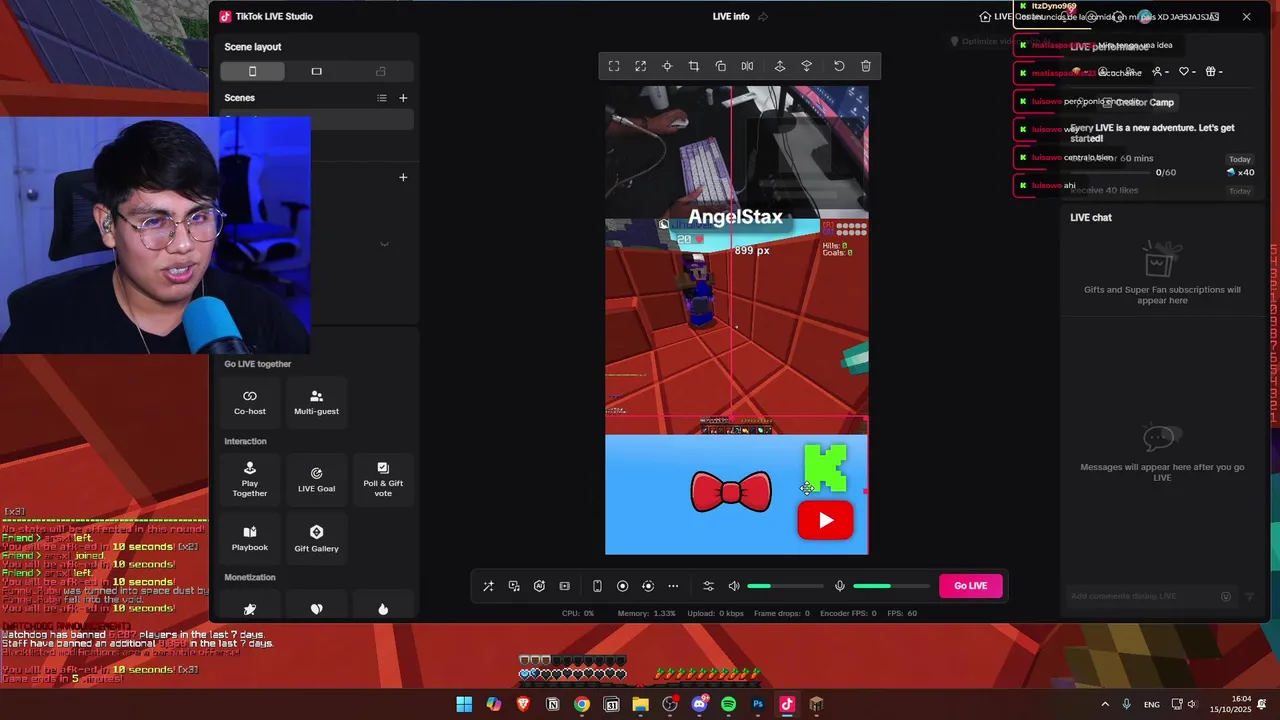
Task: Select the portrait scene layout
Action: point(252,71)
